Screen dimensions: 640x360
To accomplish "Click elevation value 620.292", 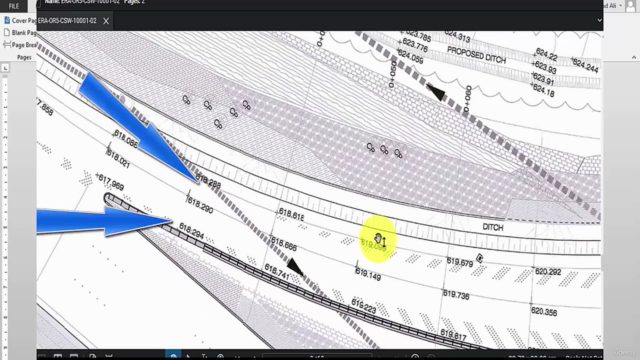I will coord(548,271).
